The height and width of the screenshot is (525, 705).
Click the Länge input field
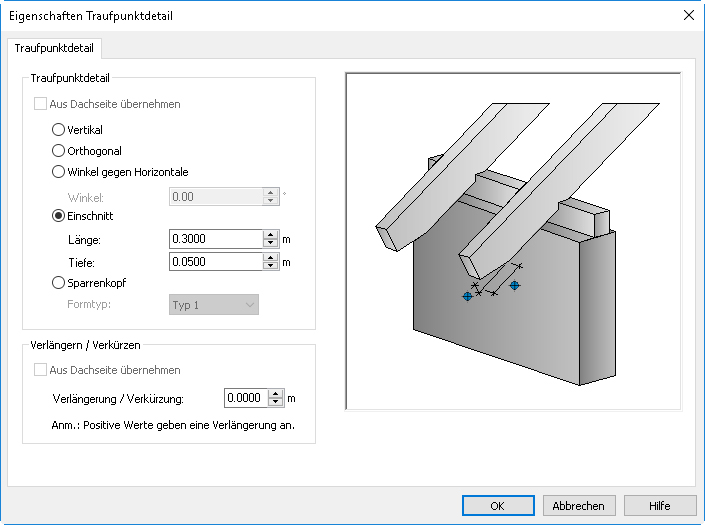(x=216, y=239)
